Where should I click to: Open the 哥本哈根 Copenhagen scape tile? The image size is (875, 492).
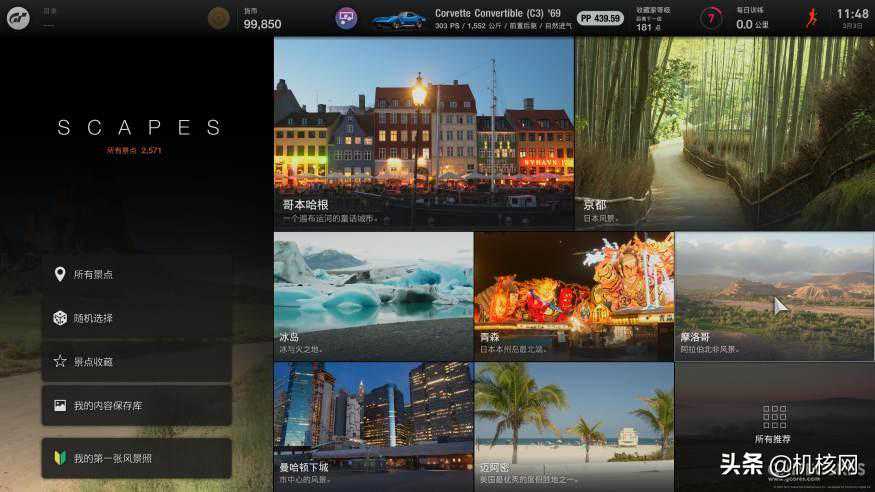(x=423, y=133)
